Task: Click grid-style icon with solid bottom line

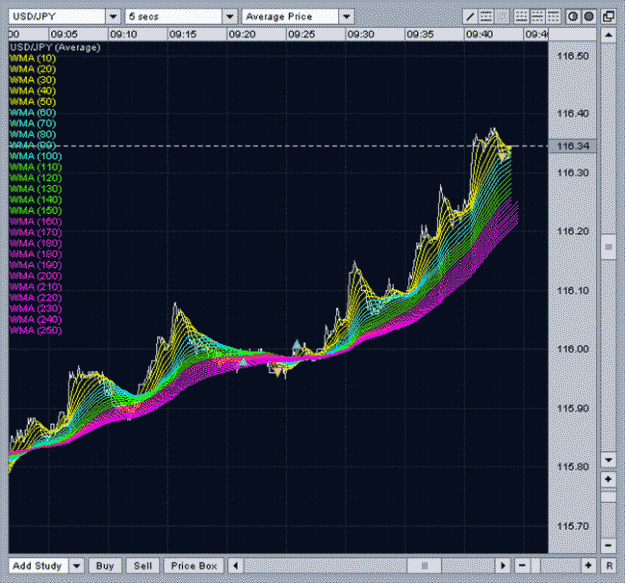Action: 521,17
